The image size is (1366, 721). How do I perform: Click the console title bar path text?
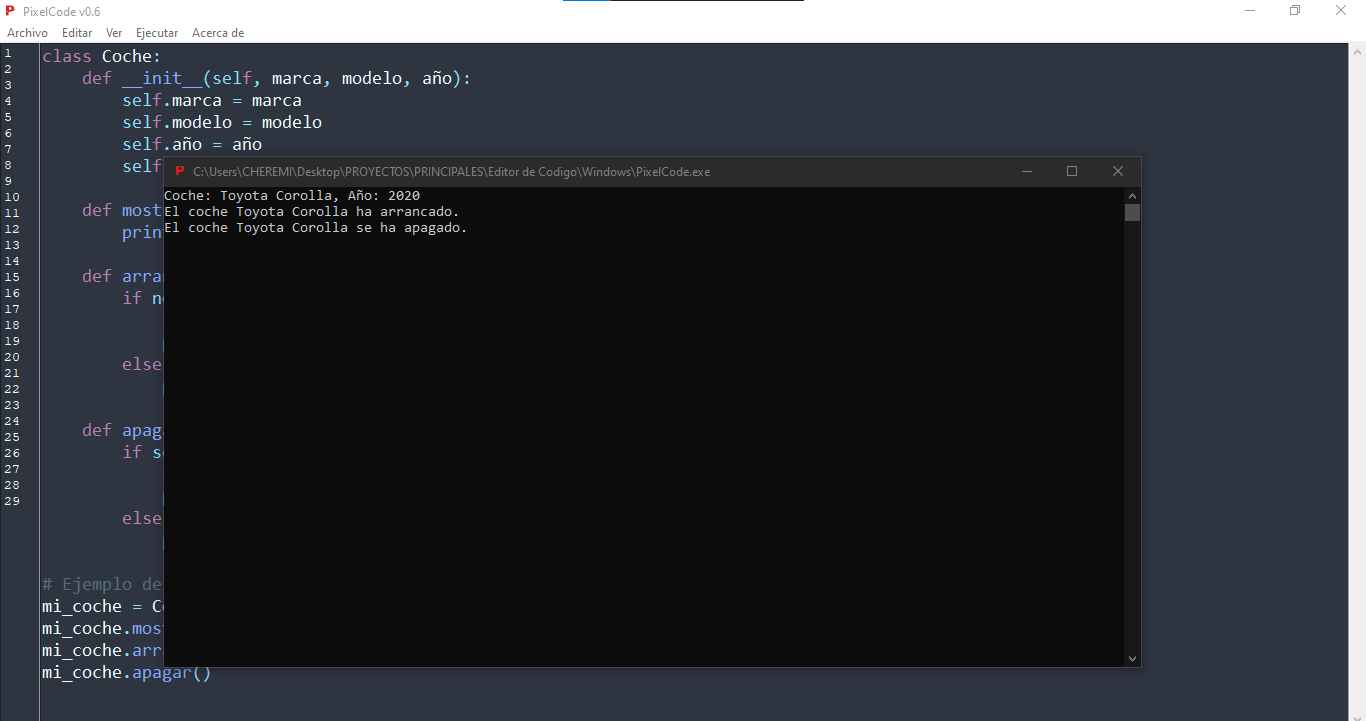[x=452, y=171]
